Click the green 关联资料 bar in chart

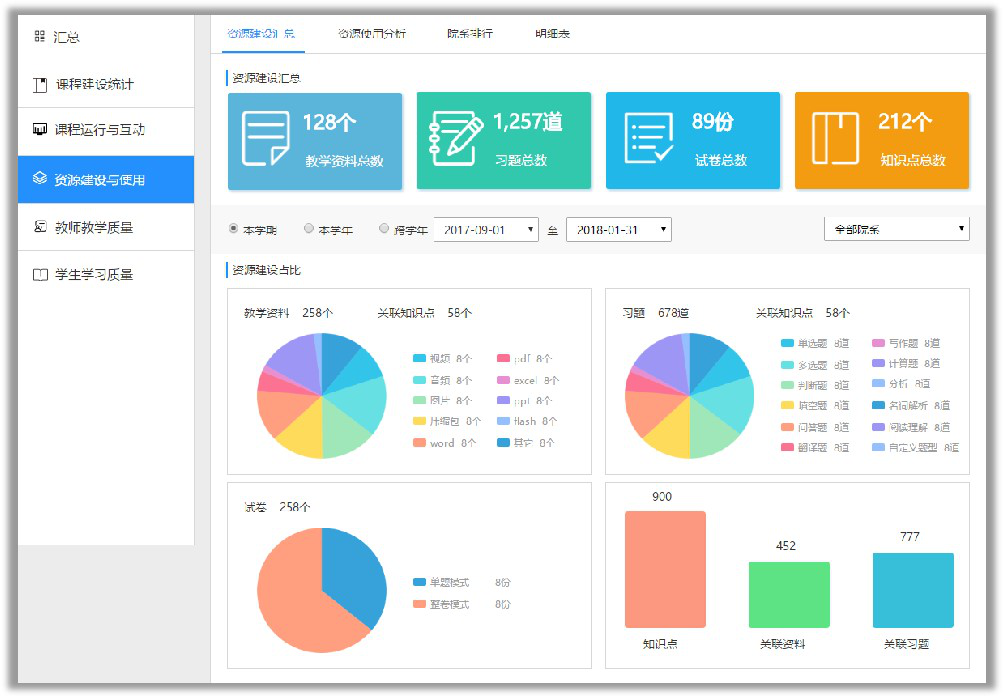tap(789, 594)
